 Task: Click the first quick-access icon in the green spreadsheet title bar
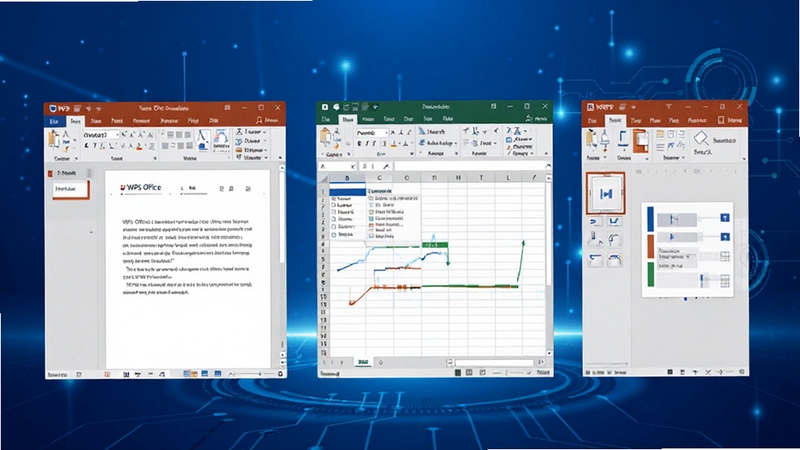click(x=324, y=107)
